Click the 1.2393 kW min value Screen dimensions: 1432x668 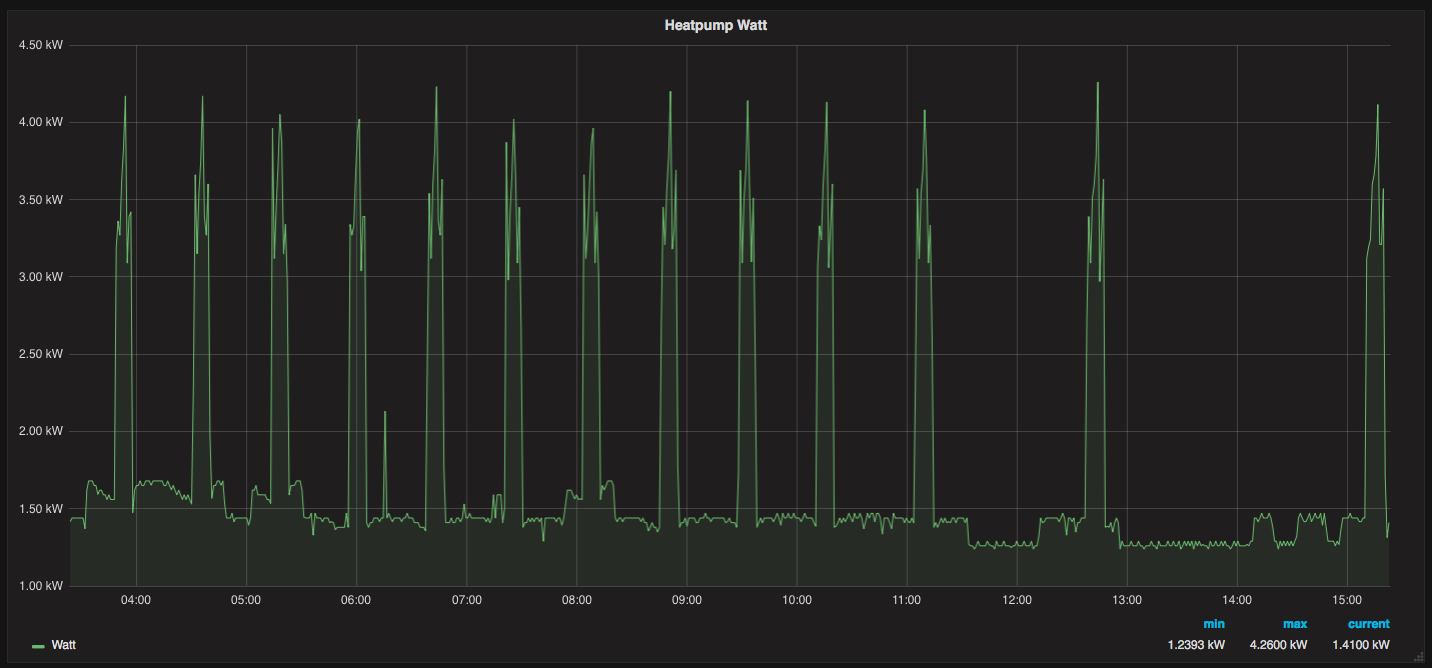pos(1196,645)
